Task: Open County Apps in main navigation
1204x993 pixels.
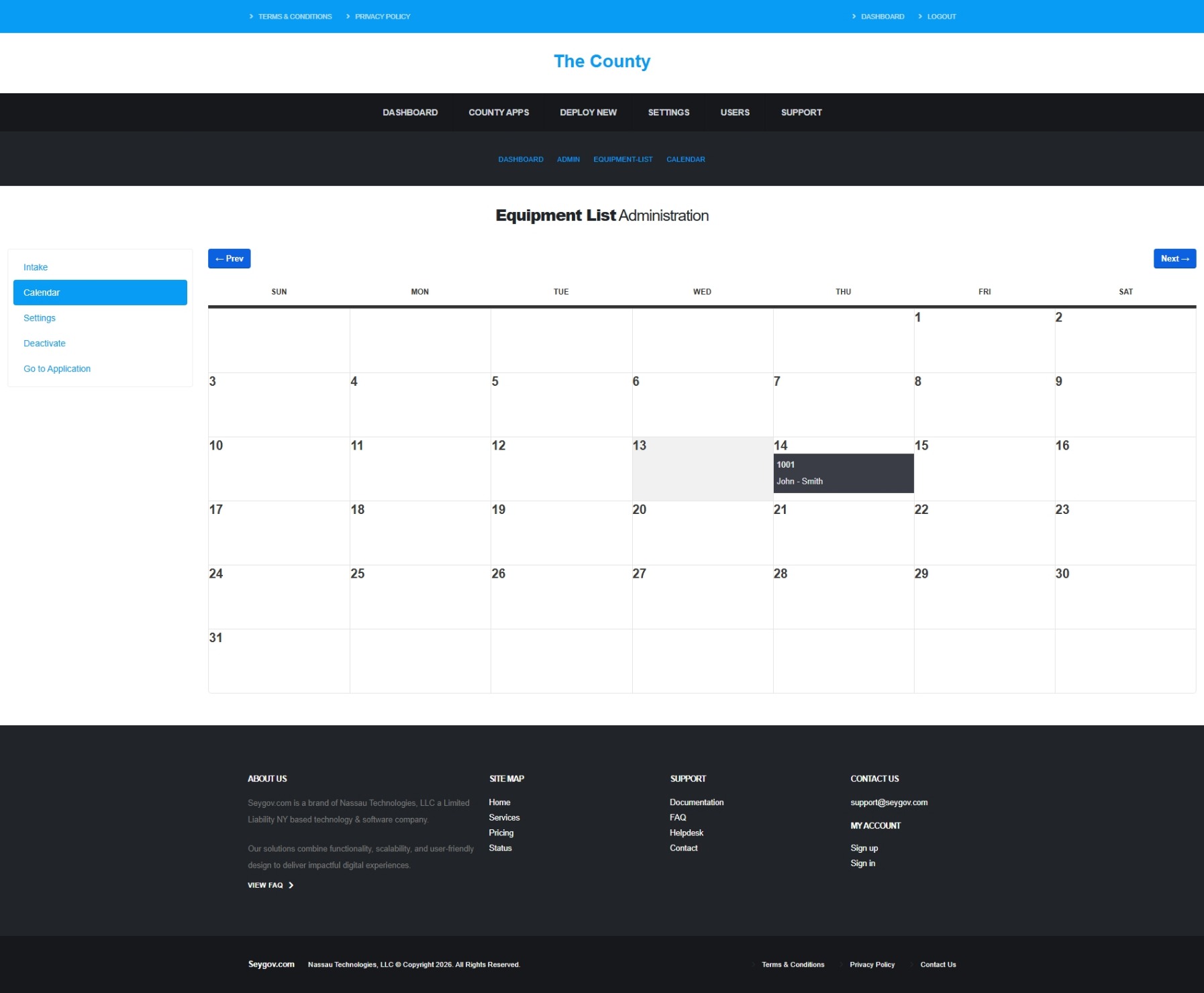Action: (x=499, y=112)
